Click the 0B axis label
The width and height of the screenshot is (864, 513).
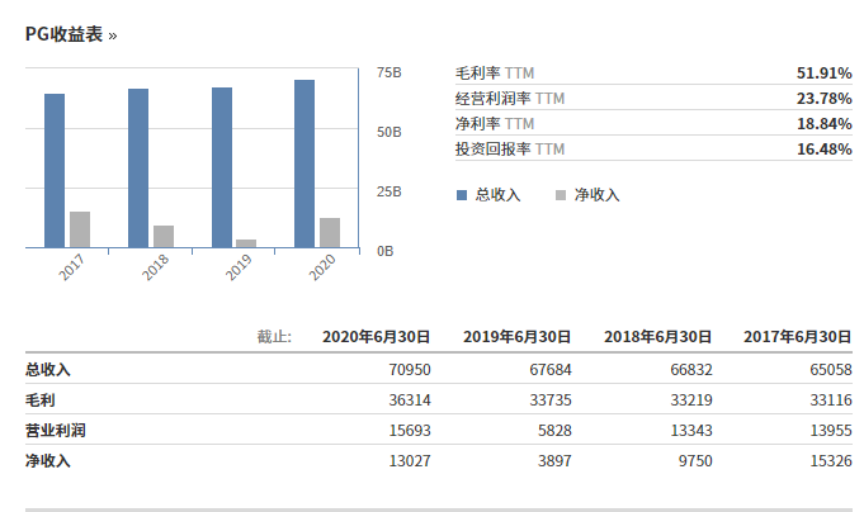tap(385, 251)
